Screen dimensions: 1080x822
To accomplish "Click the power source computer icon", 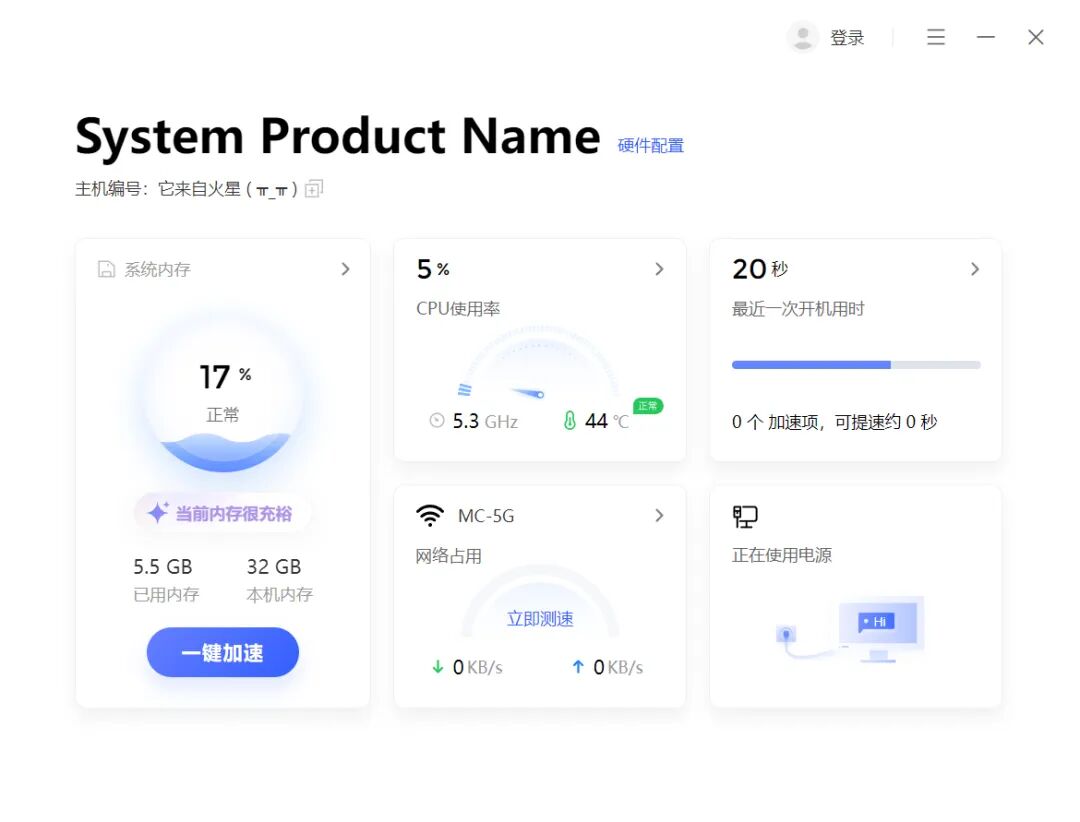I will [x=745, y=516].
